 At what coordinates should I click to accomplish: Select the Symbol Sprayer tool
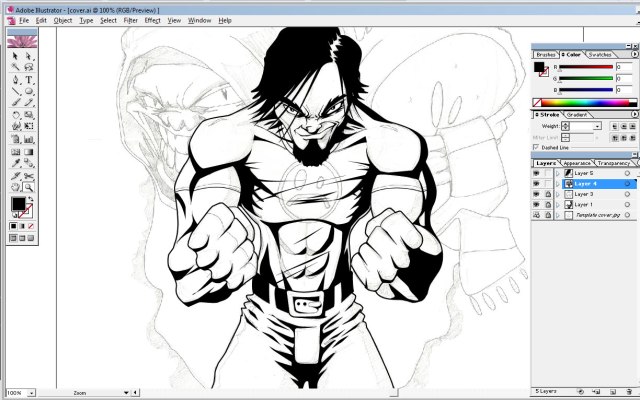click(x=16, y=139)
